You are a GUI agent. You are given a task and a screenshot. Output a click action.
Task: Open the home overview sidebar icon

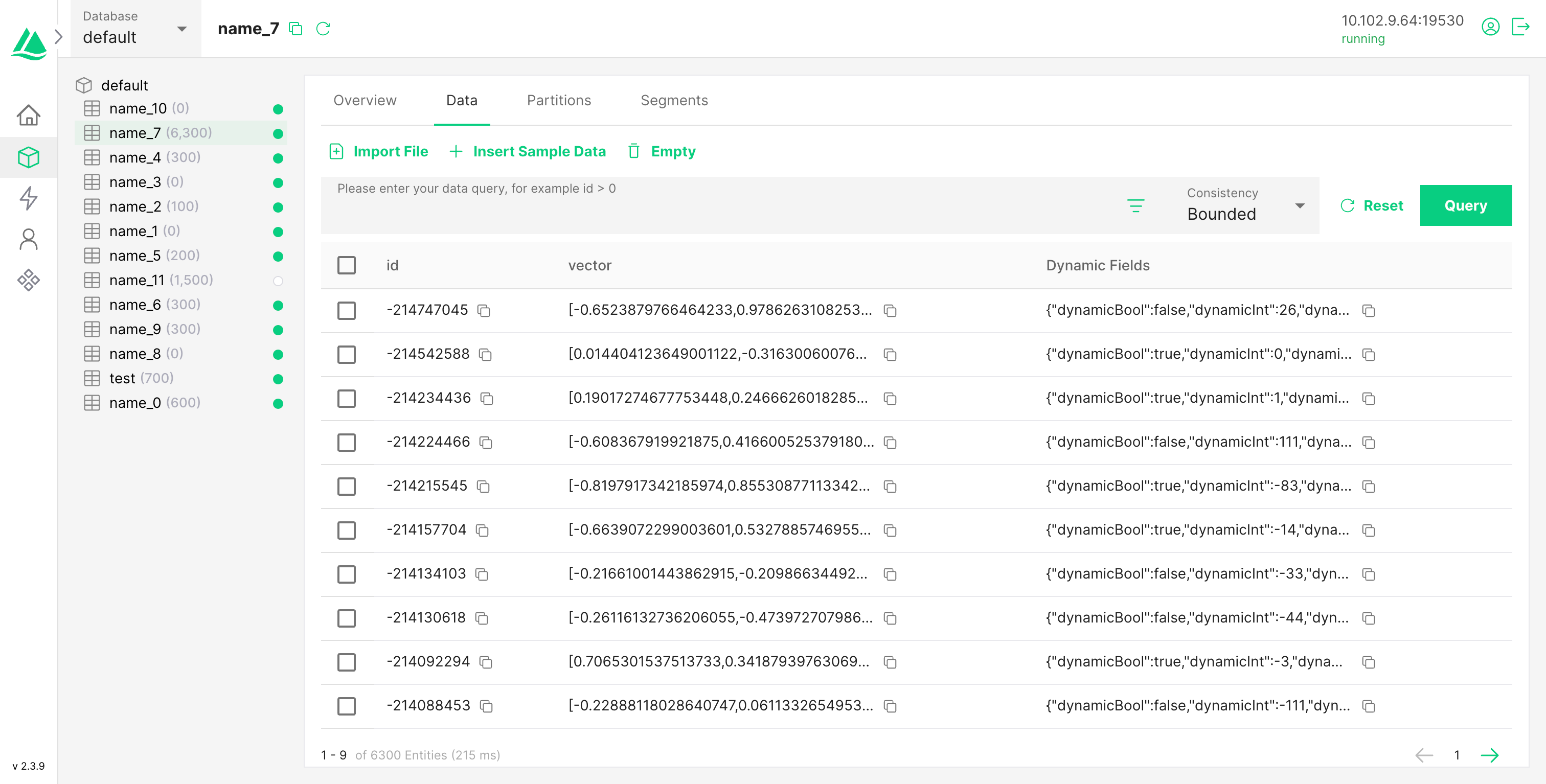pos(28,114)
